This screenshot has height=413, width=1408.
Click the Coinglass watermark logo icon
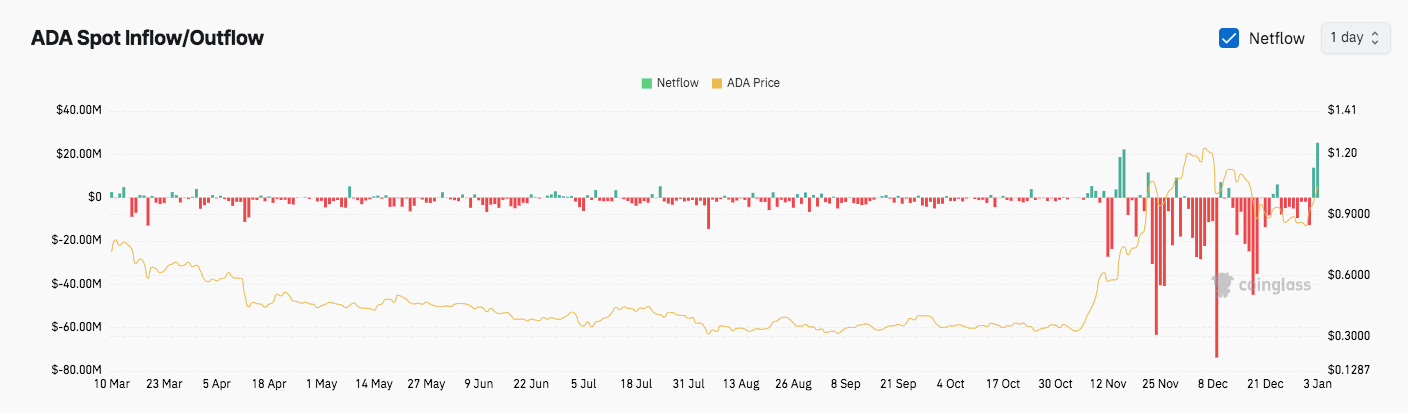(x=1222, y=285)
